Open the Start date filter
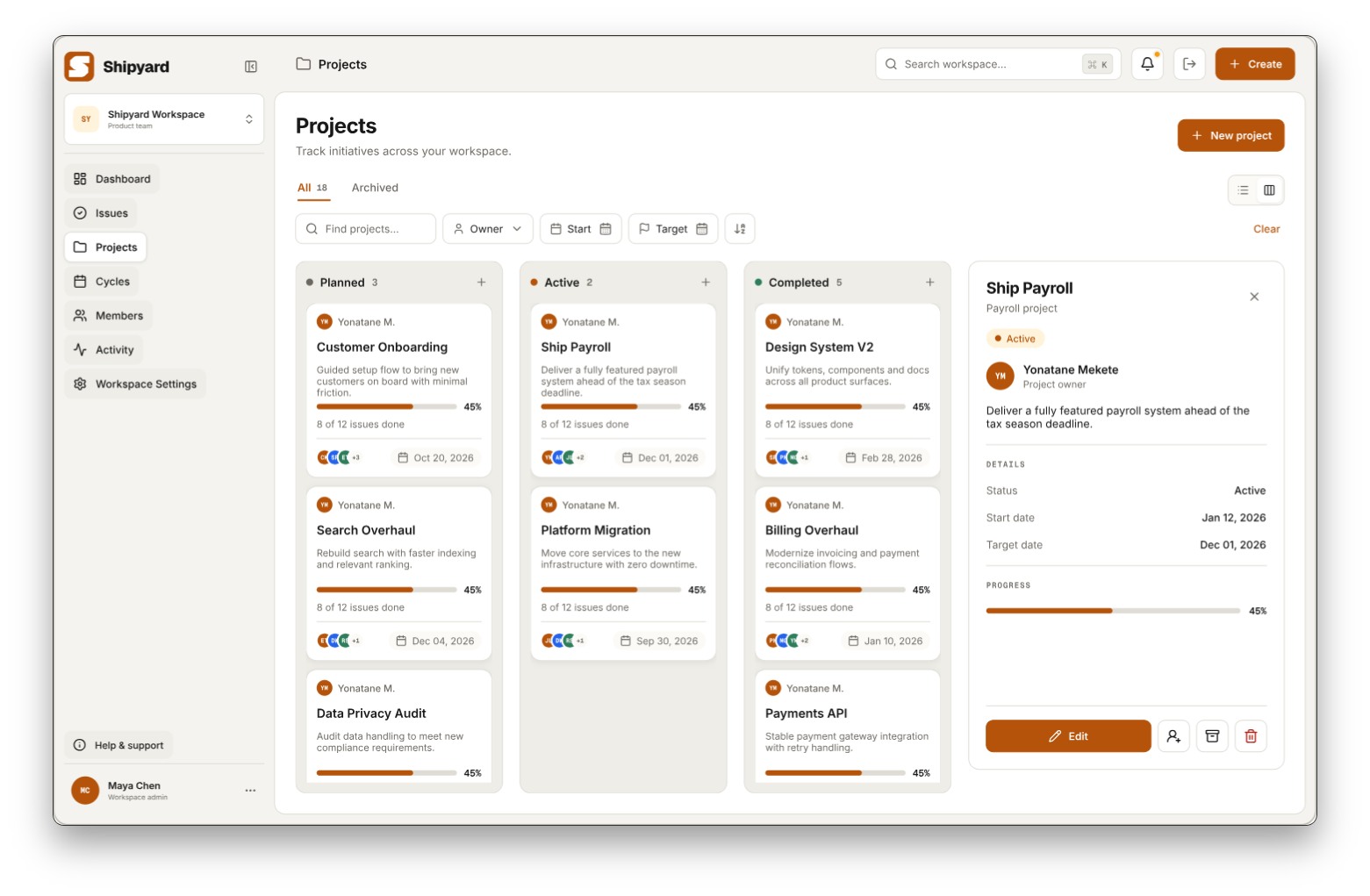 click(581, 229)
